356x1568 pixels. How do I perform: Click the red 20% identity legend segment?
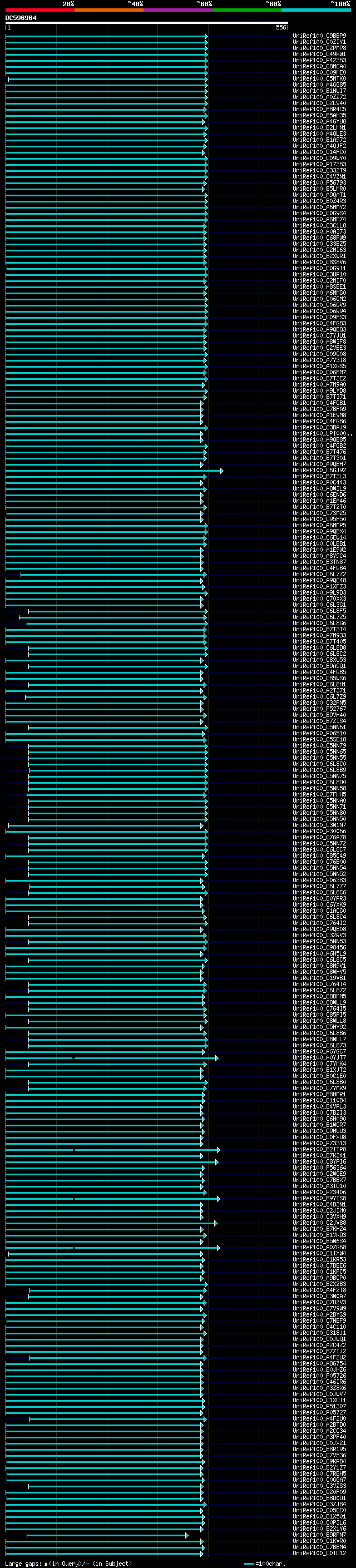[39, 10]
